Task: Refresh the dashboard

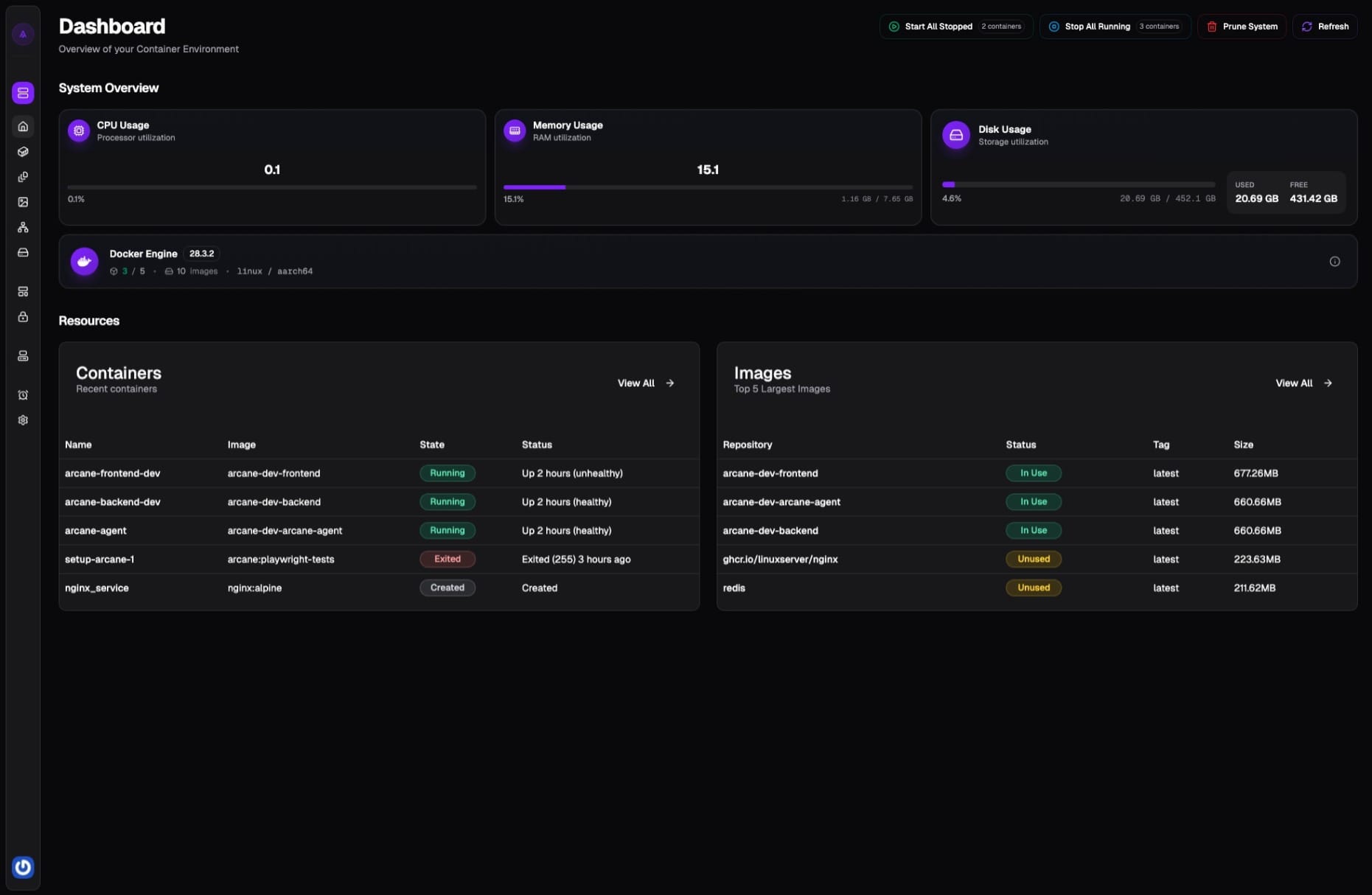Action: click(x=1325, y=27)
